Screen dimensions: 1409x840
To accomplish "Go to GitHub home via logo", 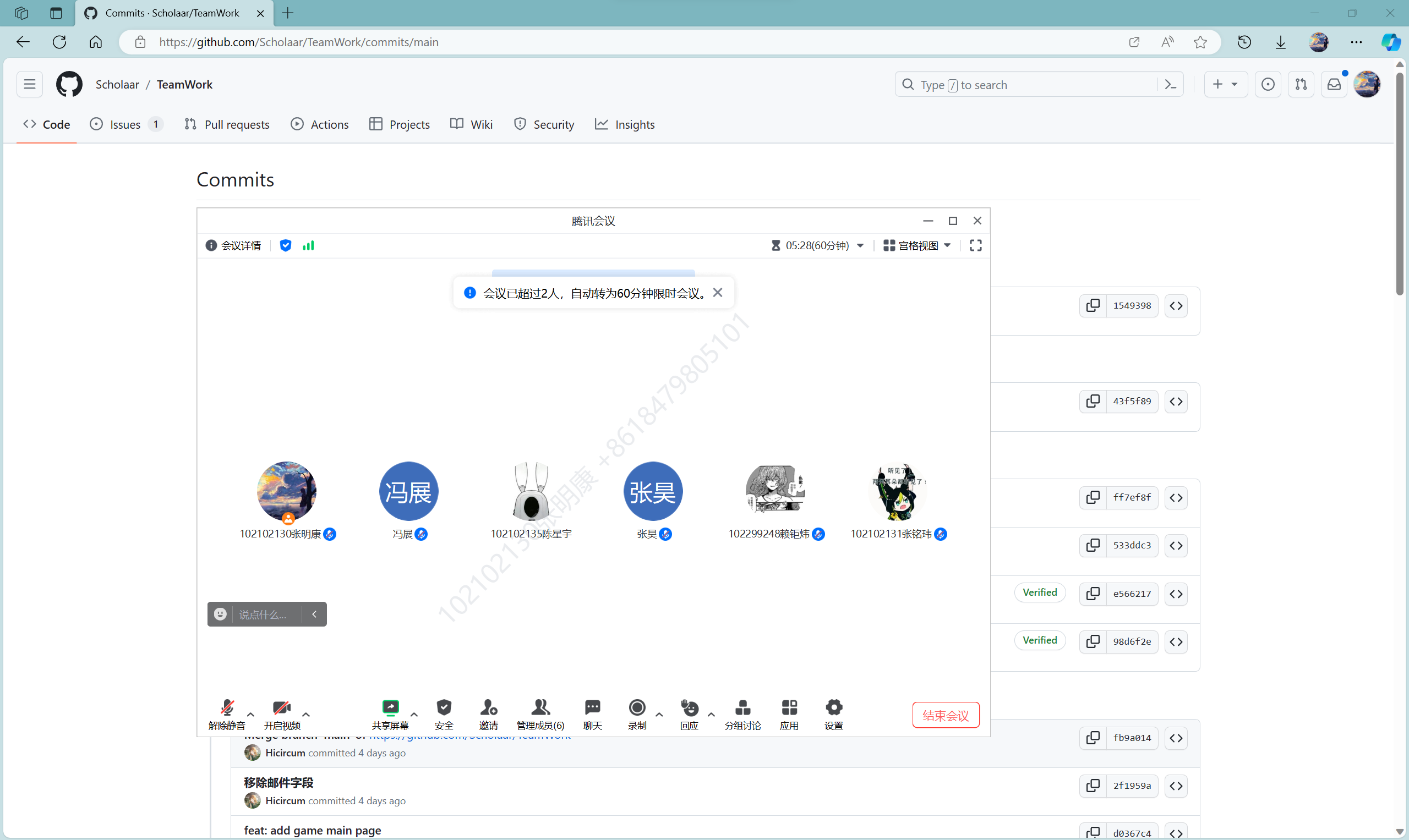I will tap(69, 84).
